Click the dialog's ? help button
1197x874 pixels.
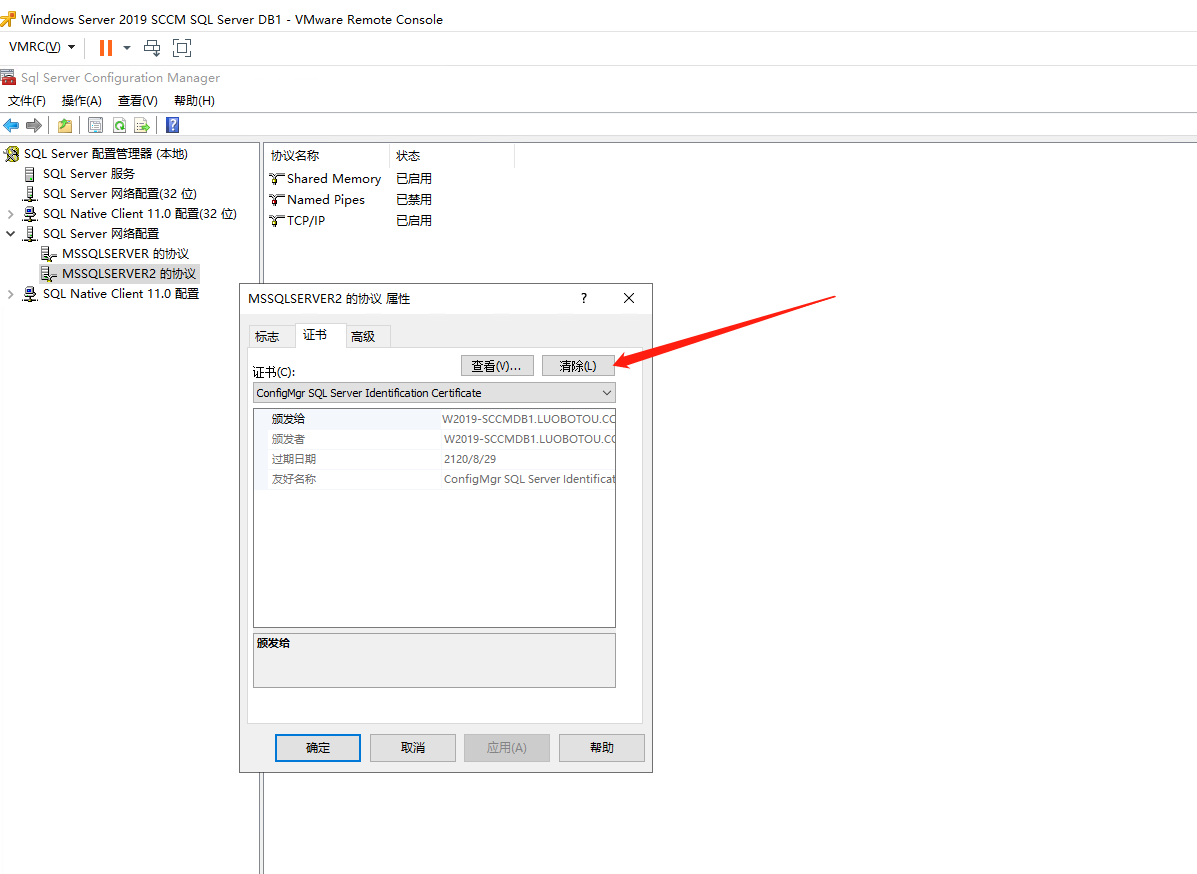click(x=584, y=298)
